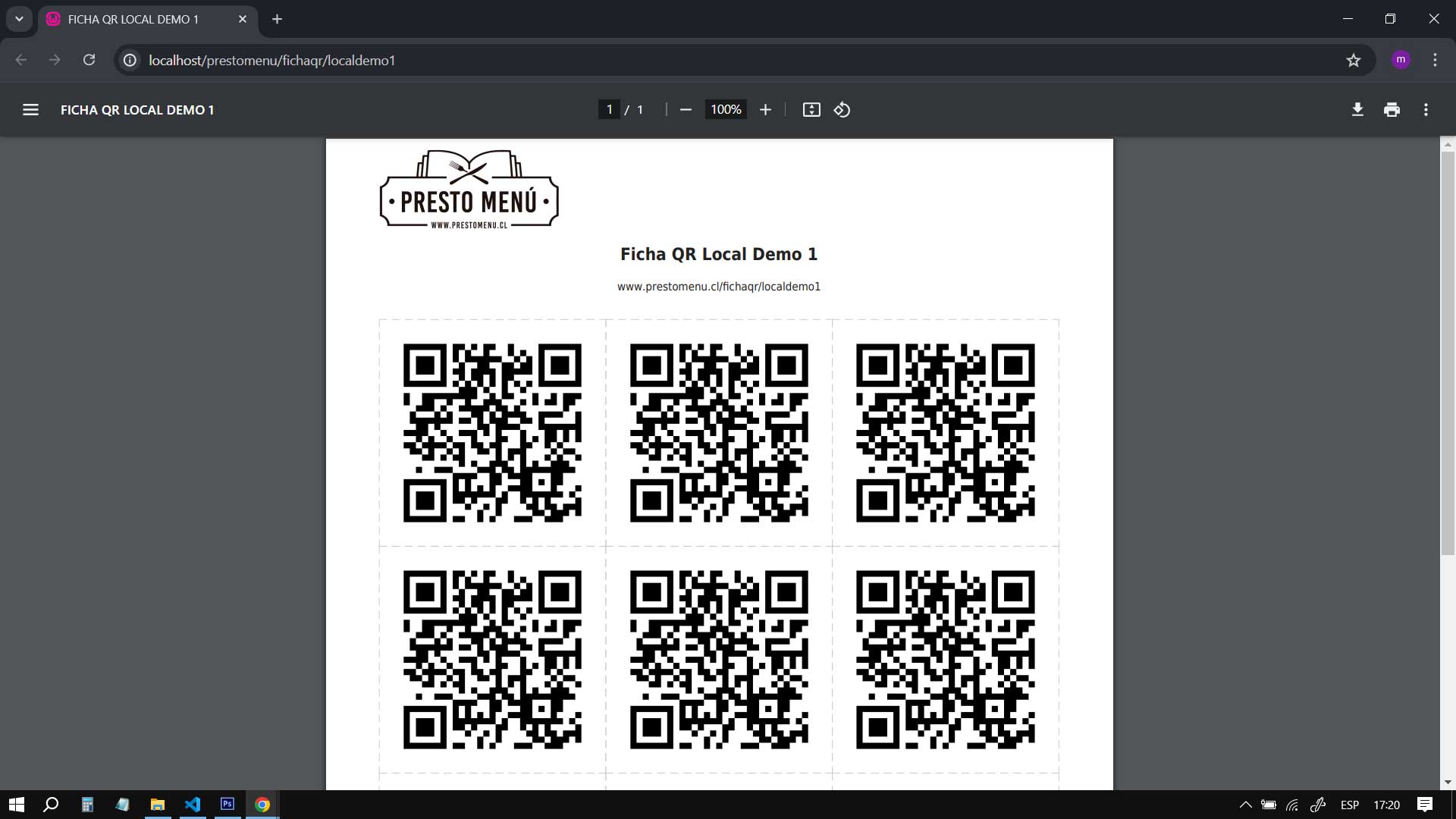
Task: Click the scrollbar down arrow
Action: (x=1448, y=783)
